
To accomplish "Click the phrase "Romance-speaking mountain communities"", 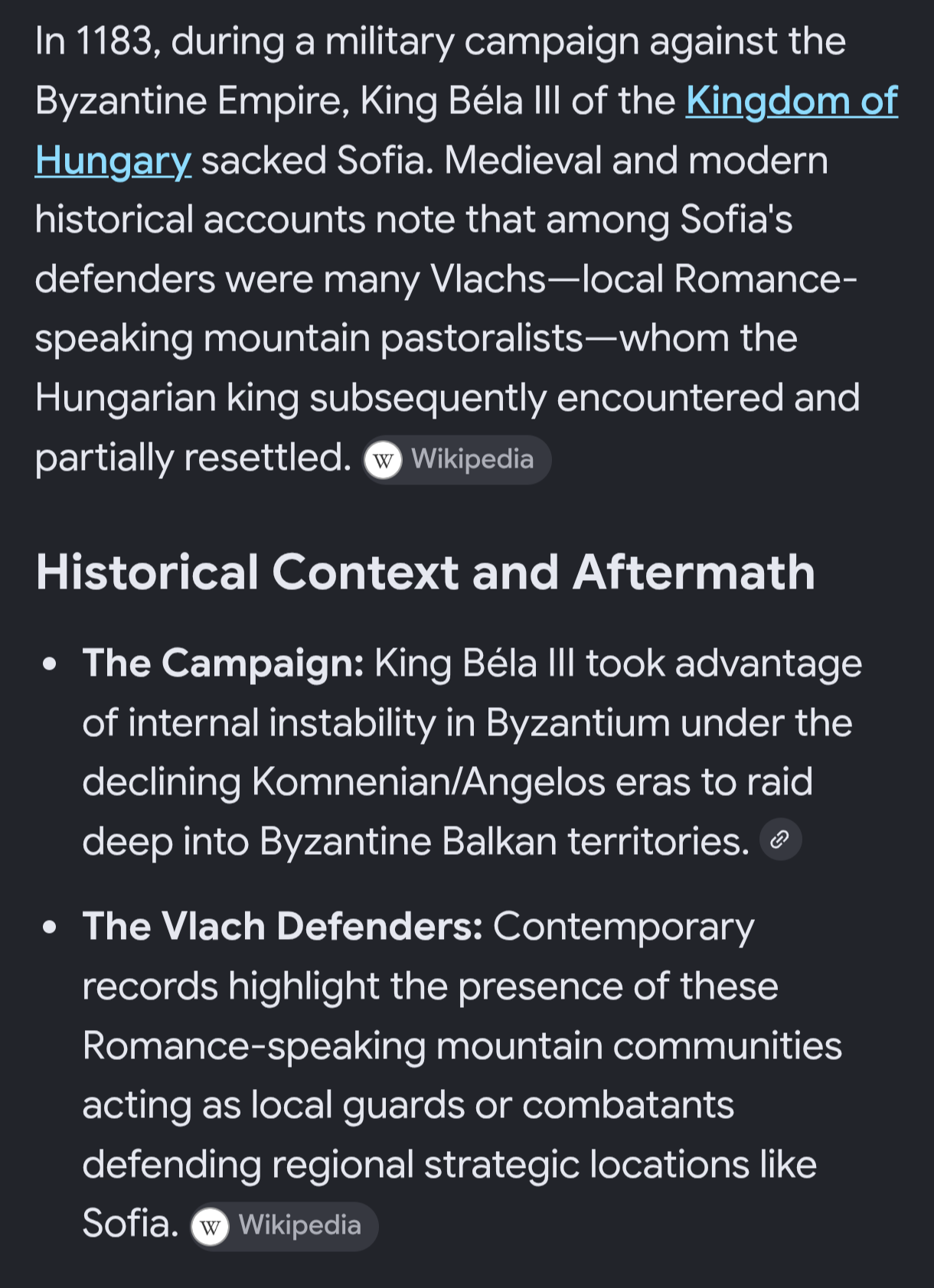I will pyautogui.click(x=462, y=1045).
